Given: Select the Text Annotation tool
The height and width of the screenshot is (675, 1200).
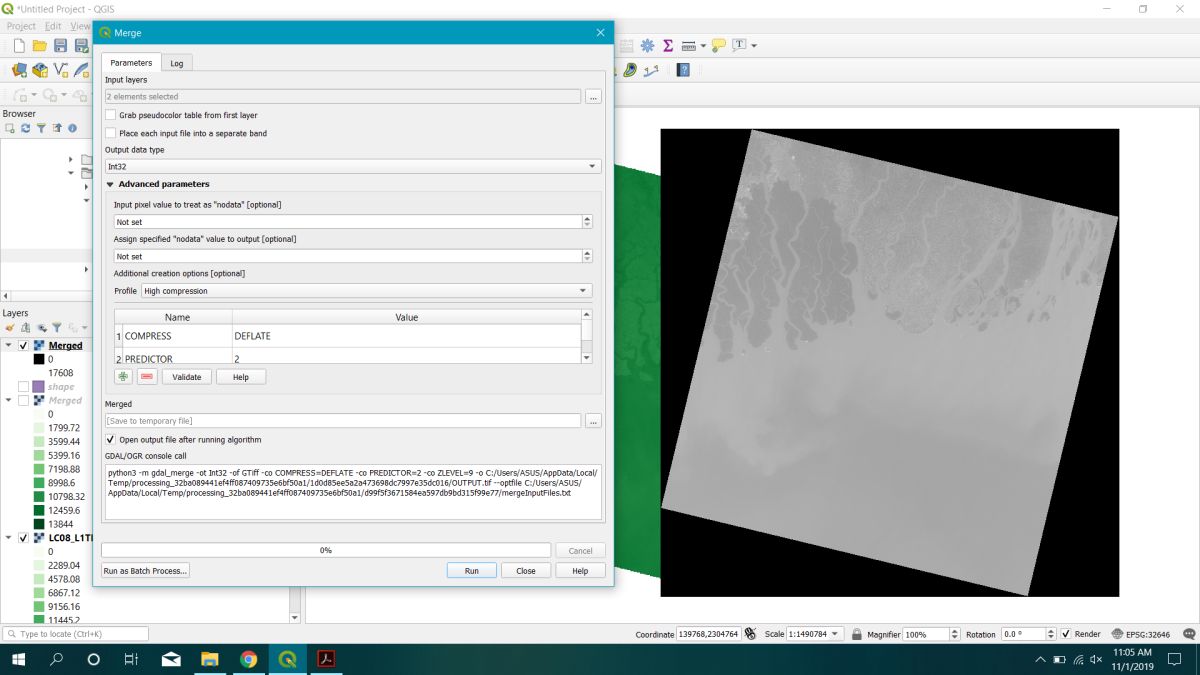Looking at the screenshot, I should [739, 45].
